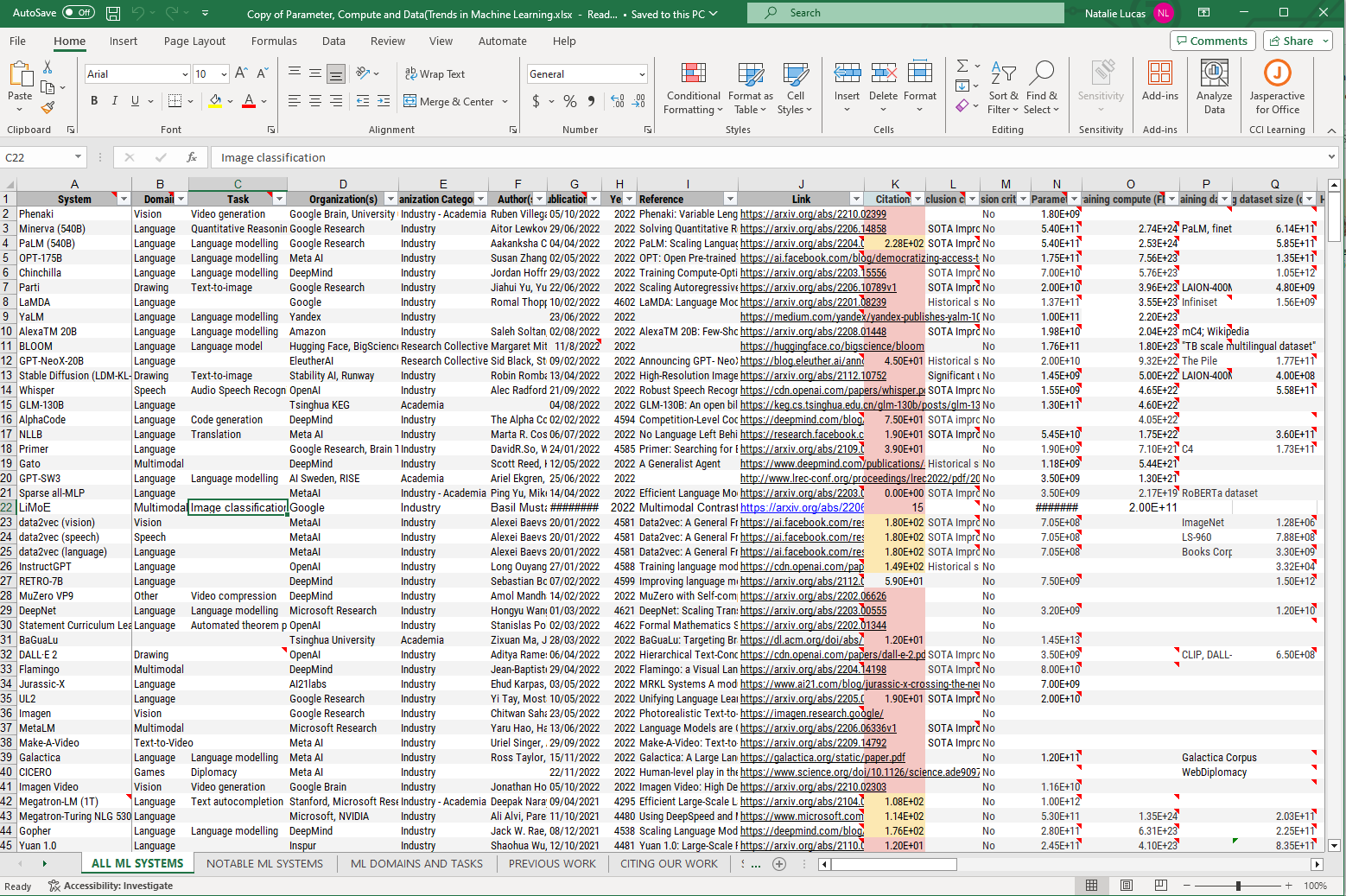
Task: Click Accessibility: Investigate in status bar
Action: pyautogui.click(x=111, y=886)
